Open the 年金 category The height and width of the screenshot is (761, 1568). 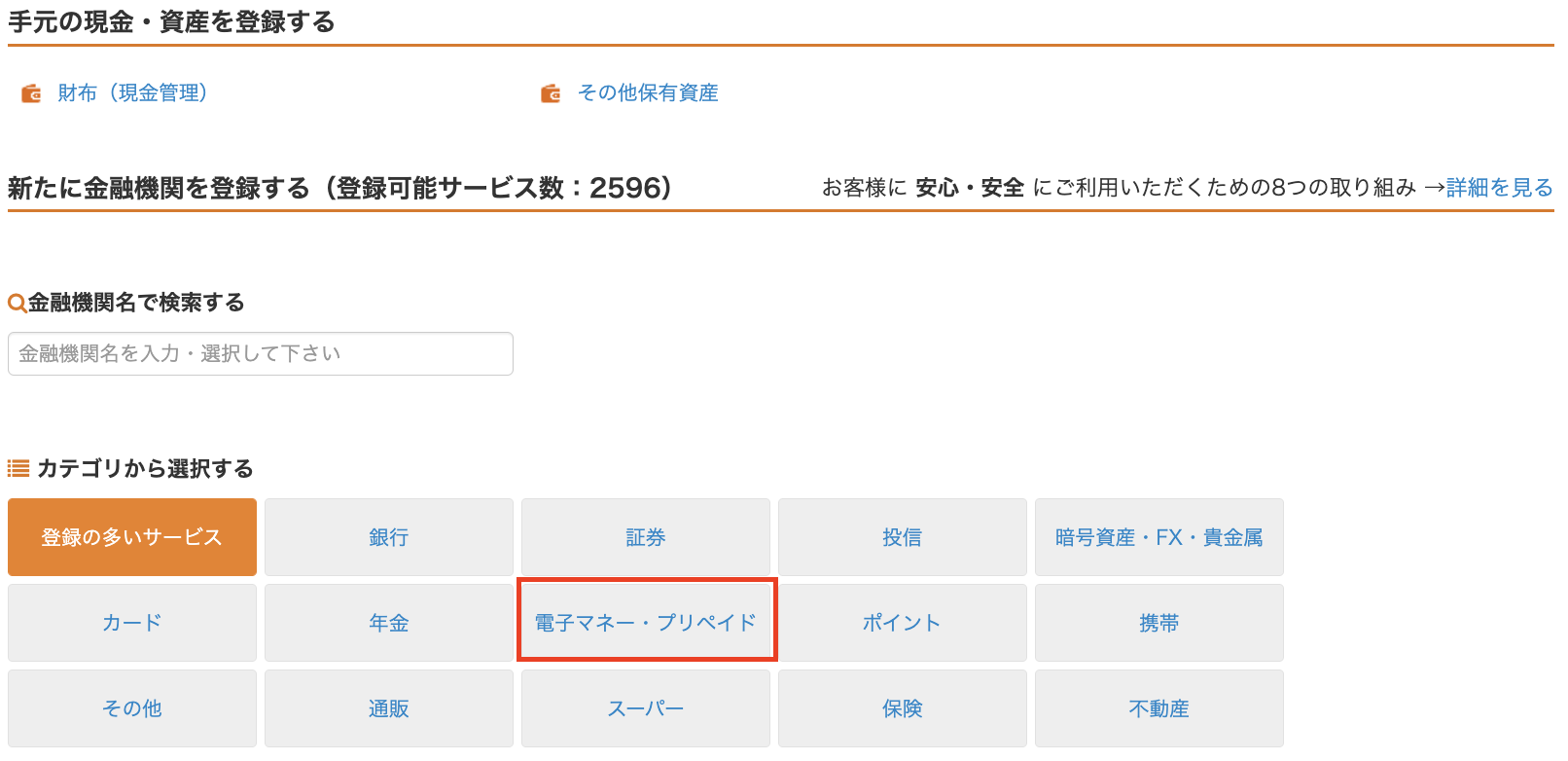[x=389, y=623]
